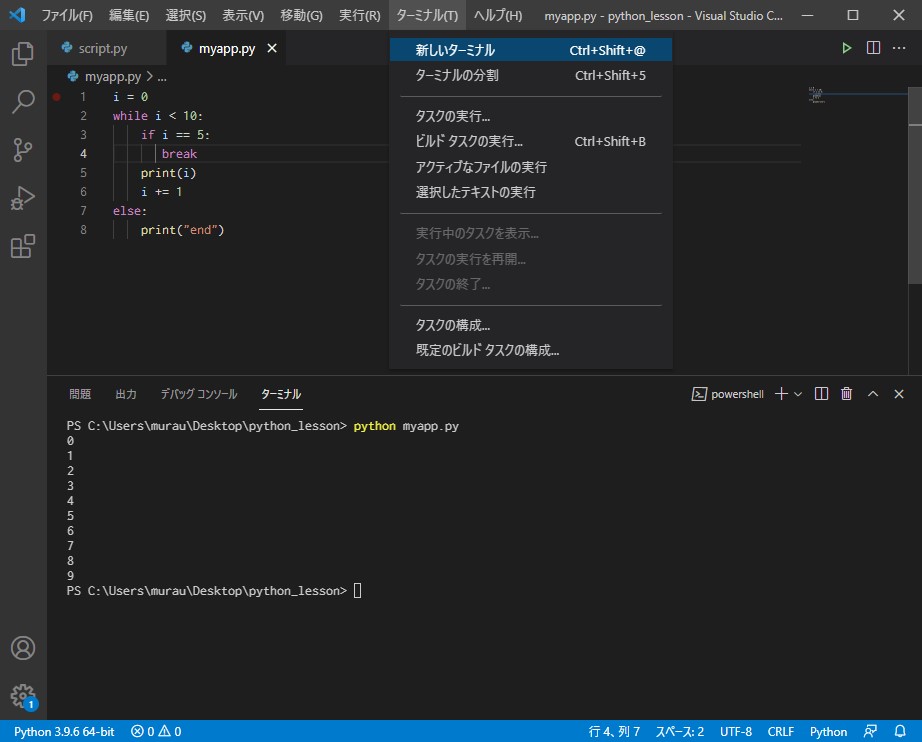
Task: Switch to the 問題 panel tab
Action: 80,394
